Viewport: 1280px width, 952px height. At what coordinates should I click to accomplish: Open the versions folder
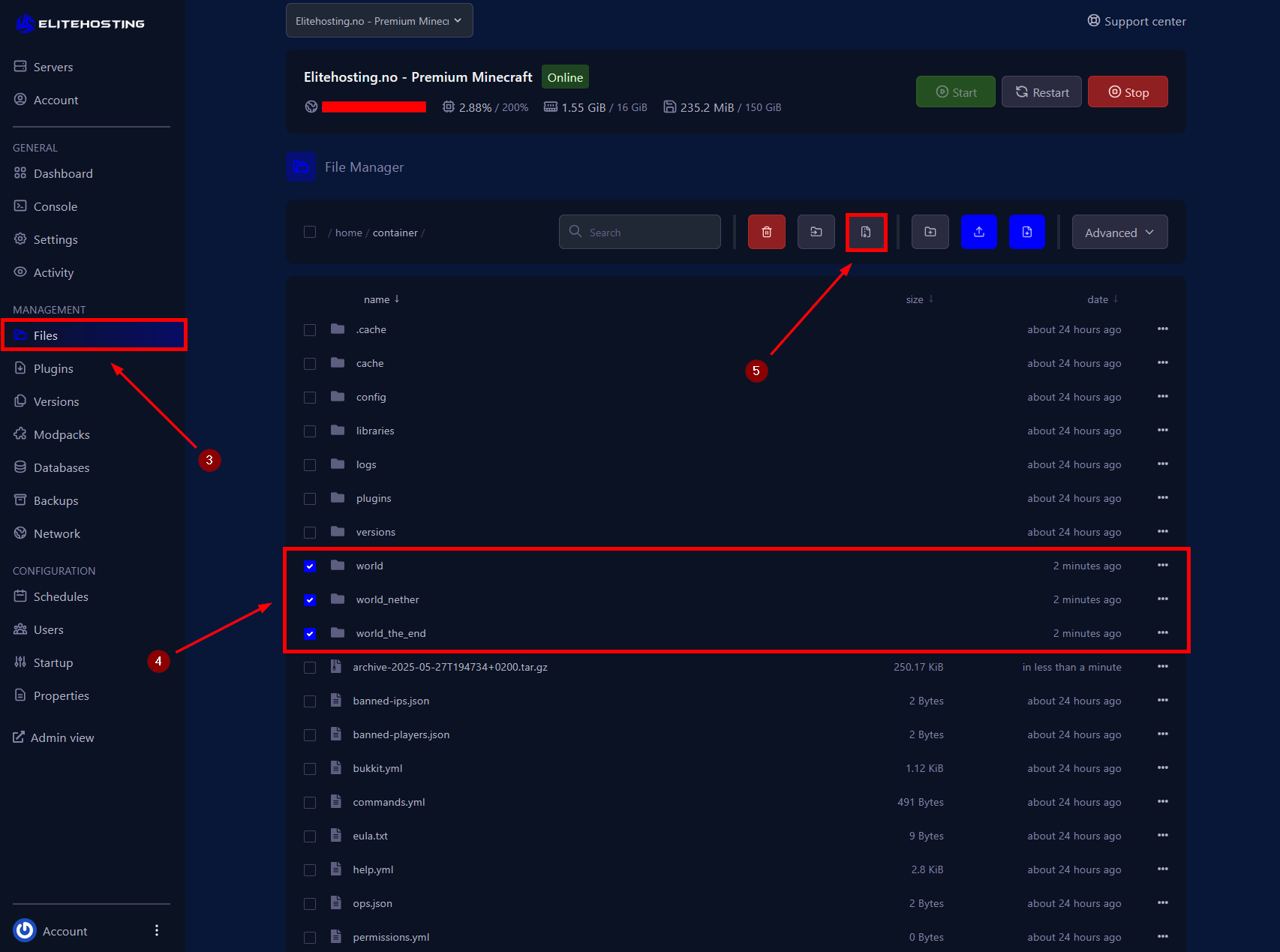point(376,532)
